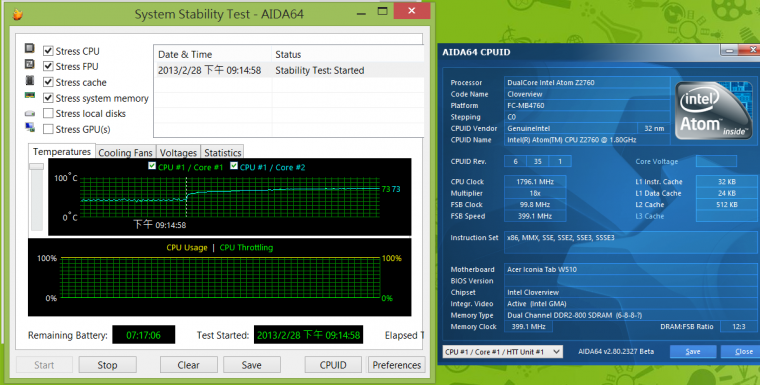Maximize the System Stability Test window
The image size is (760, 385).
382,11
